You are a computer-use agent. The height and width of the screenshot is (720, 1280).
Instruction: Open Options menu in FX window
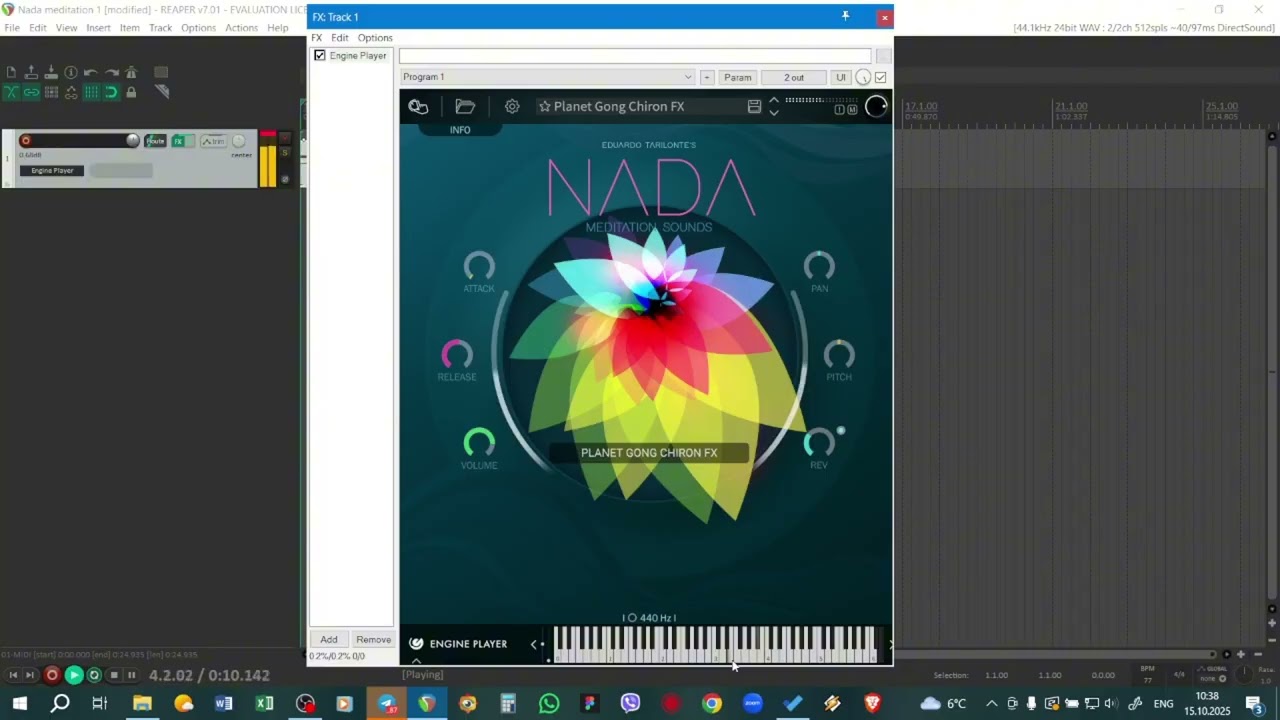(375, 38)
